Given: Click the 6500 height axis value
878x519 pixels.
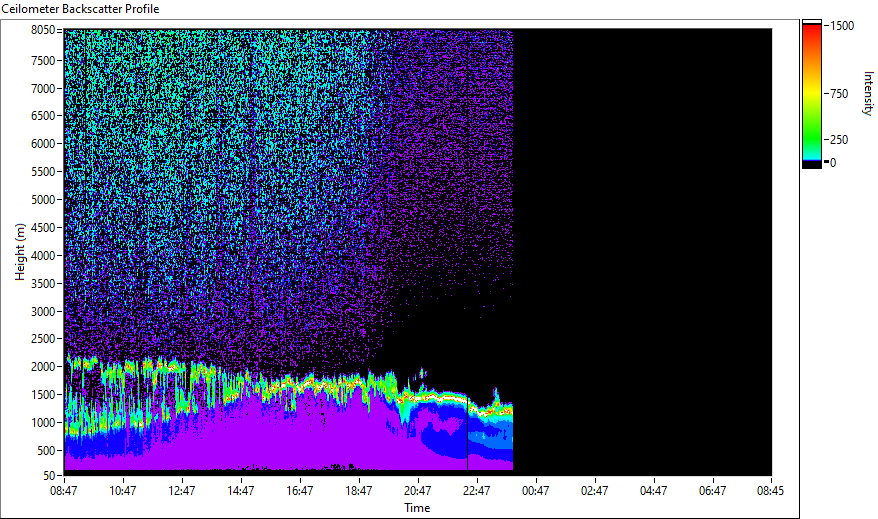Looking at the screenshot, I should (x=43, y=116).
